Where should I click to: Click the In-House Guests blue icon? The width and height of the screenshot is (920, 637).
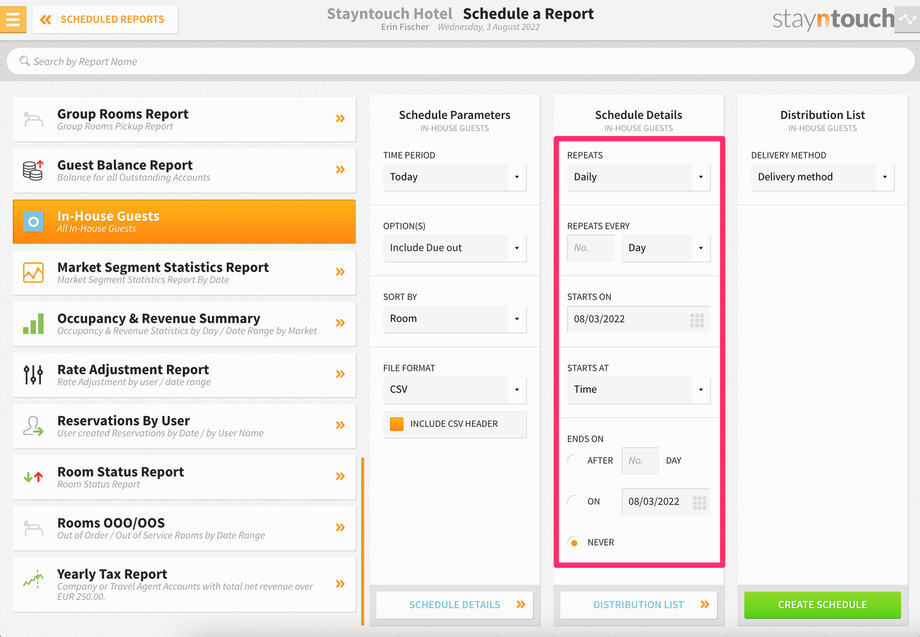33,221
